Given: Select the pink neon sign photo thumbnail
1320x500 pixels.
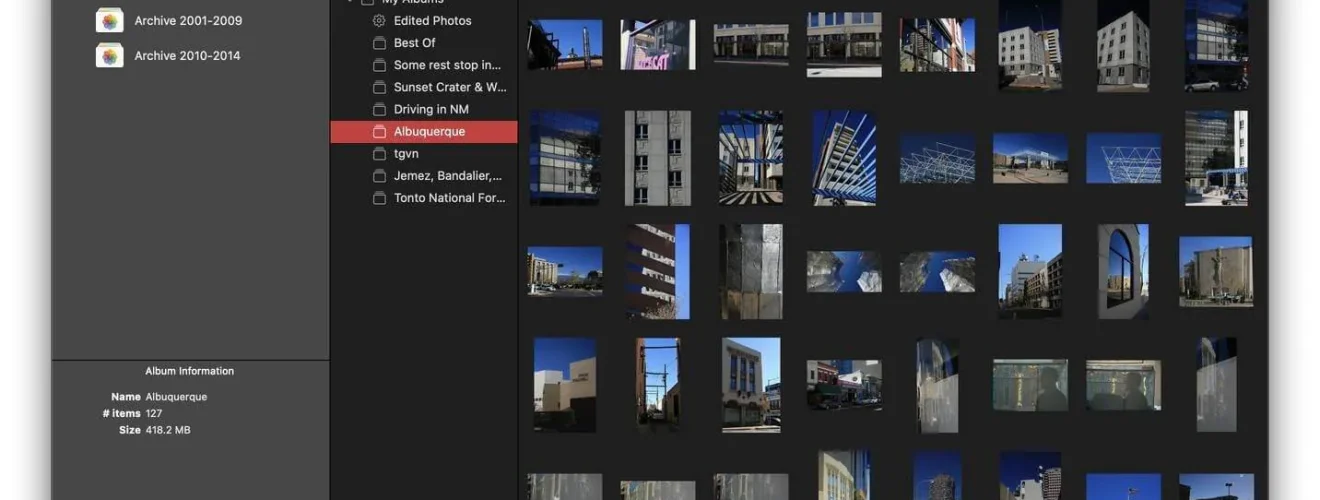Looking at the screenshot, I should click(657, 45).
